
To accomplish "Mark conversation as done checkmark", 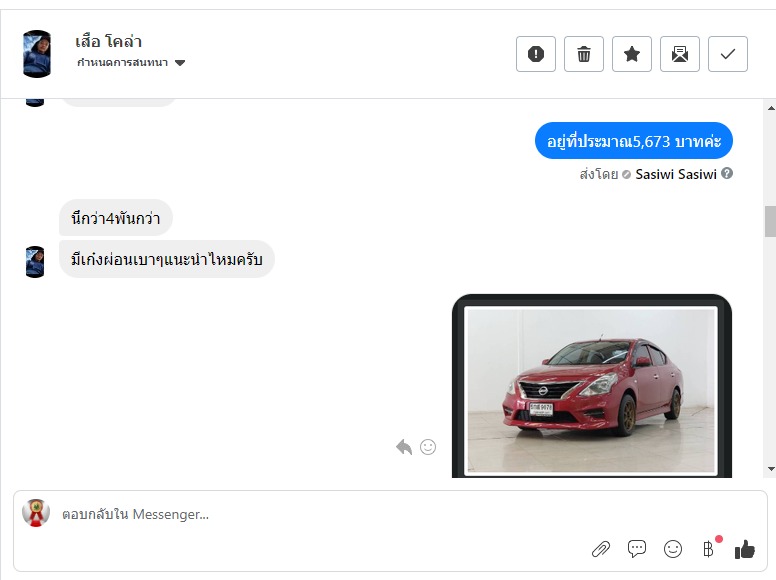I will click(x=728, y=54).
